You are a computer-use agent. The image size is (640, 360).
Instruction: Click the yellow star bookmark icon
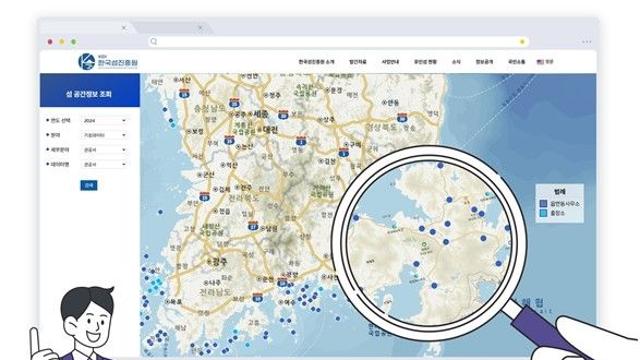[x=522, y=42]
